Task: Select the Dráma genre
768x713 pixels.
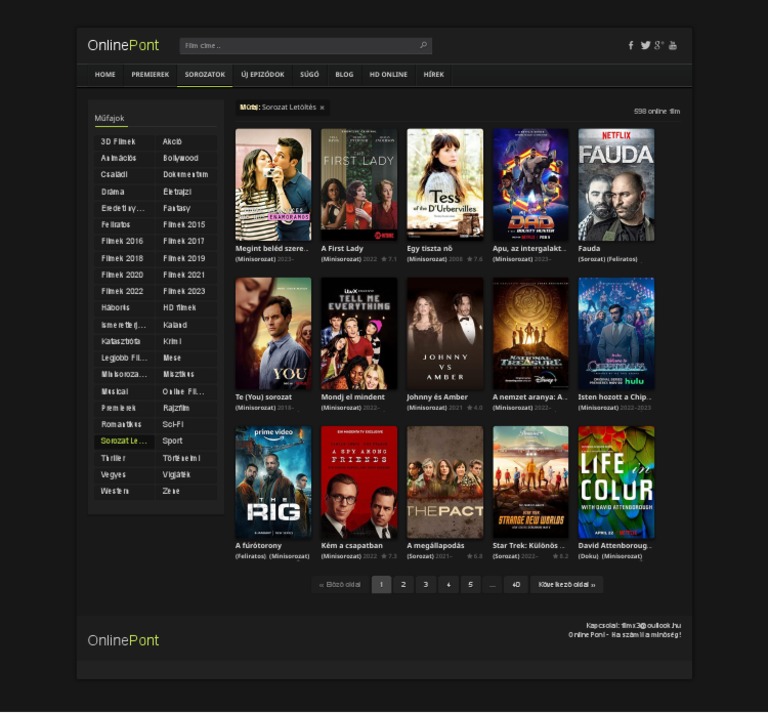Action: pos(124,192)
